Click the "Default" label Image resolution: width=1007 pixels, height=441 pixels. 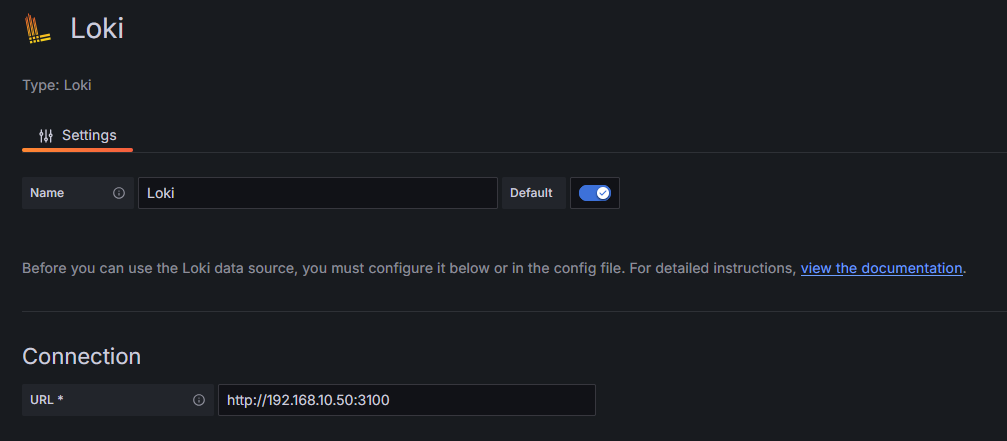531,193
